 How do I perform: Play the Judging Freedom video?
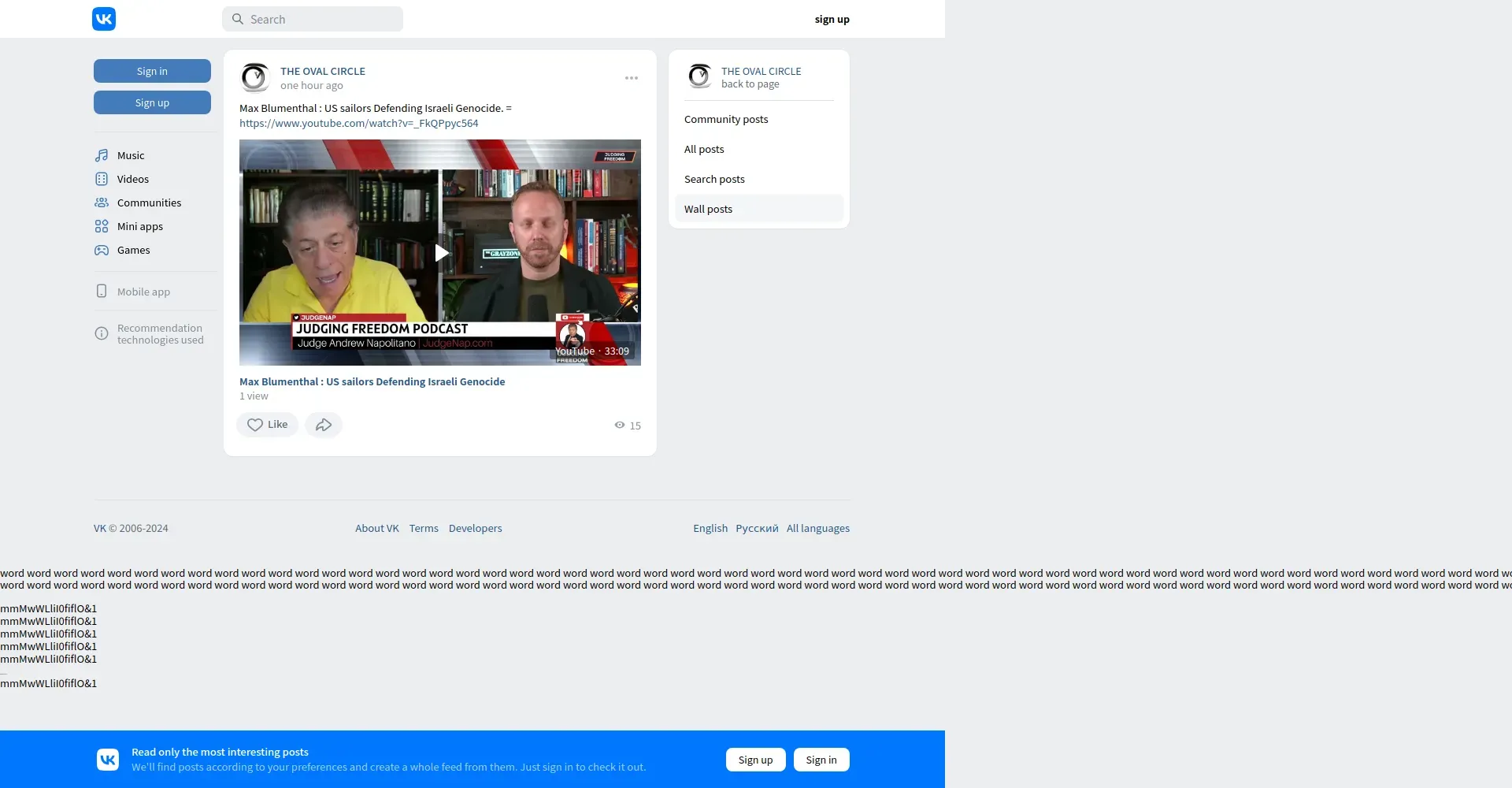point(441,253)
